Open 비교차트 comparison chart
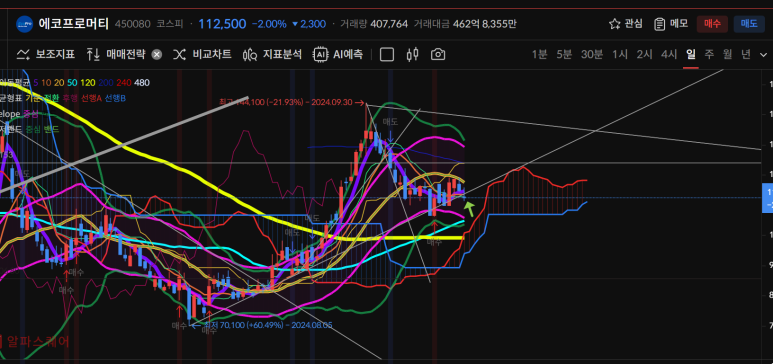 pyautogui.click(x=202, y=54)
